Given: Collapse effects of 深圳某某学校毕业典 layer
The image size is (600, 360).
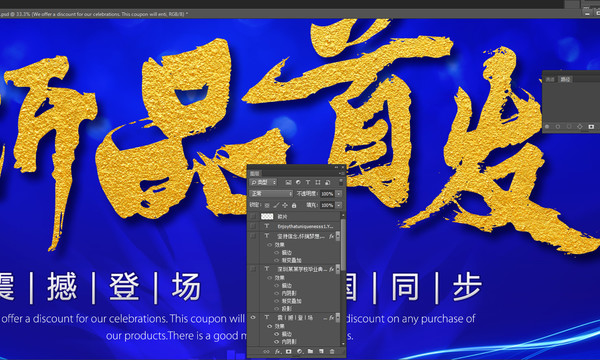Looking at the screenshot, I should tap(338, 269).
